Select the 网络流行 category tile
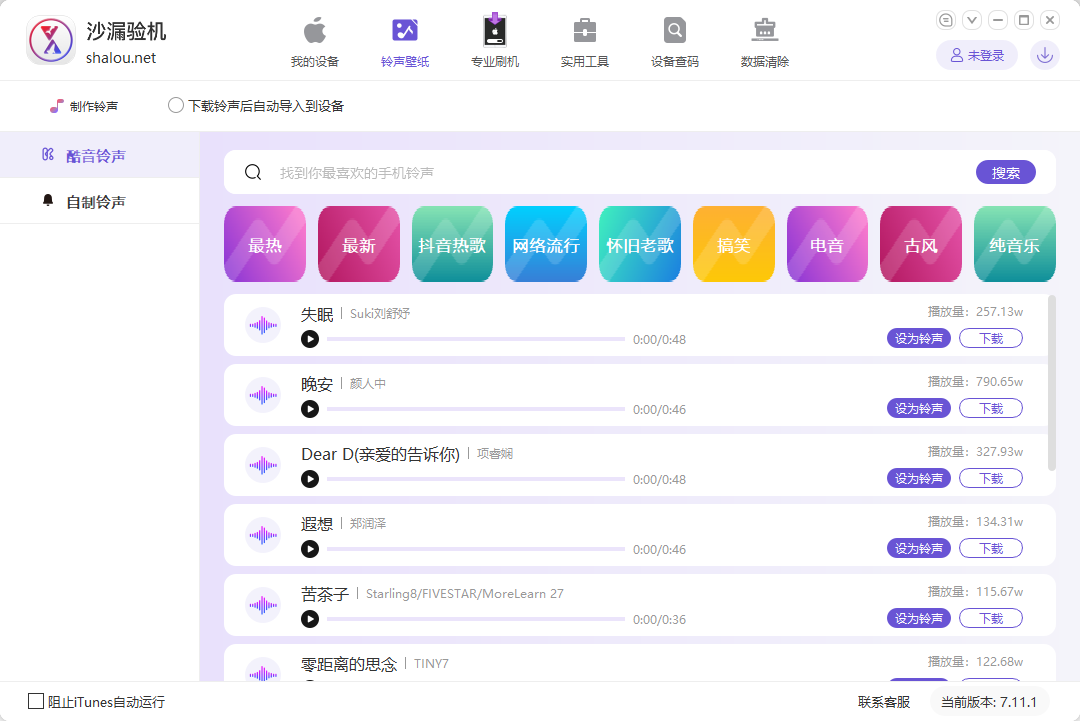The height and width of the screenshot is (721, 1080). coord(546,244)
